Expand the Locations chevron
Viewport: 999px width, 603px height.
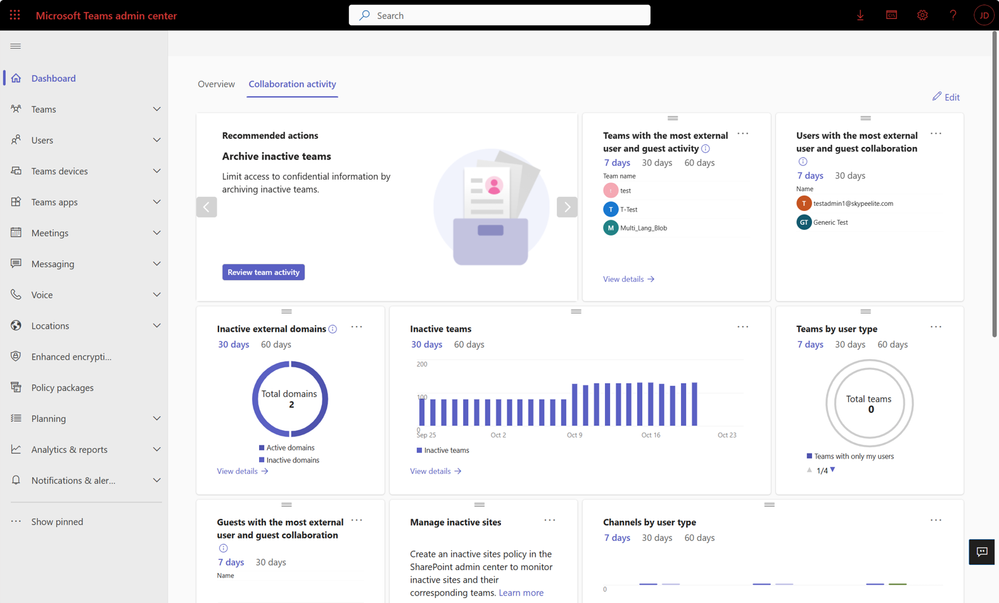[157, 325]
